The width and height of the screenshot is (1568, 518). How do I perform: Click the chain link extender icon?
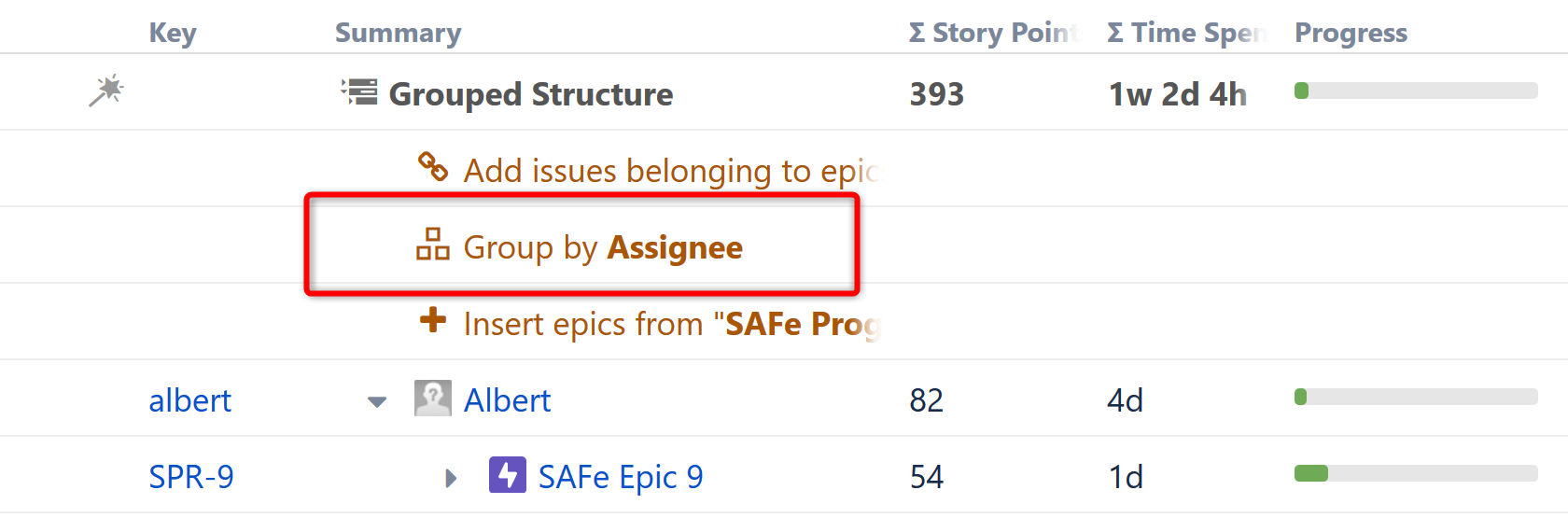pos(432,167)
